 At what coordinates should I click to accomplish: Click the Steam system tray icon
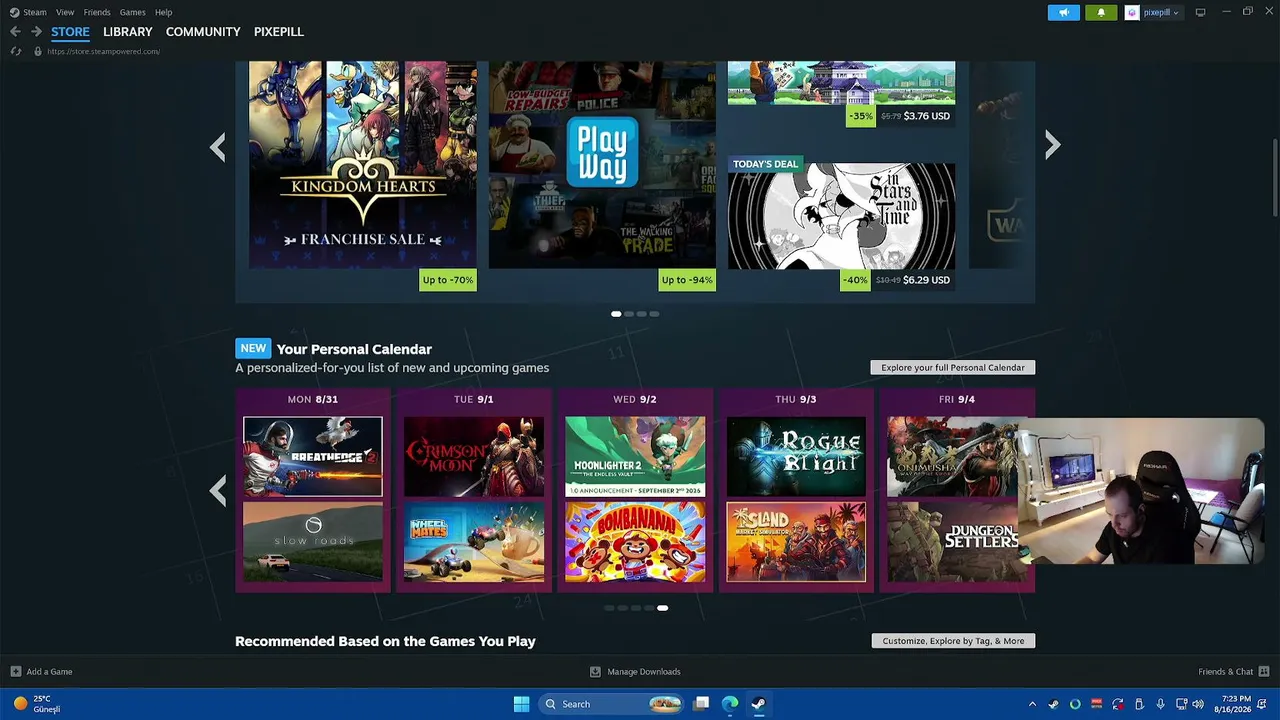pos(1053,704)
